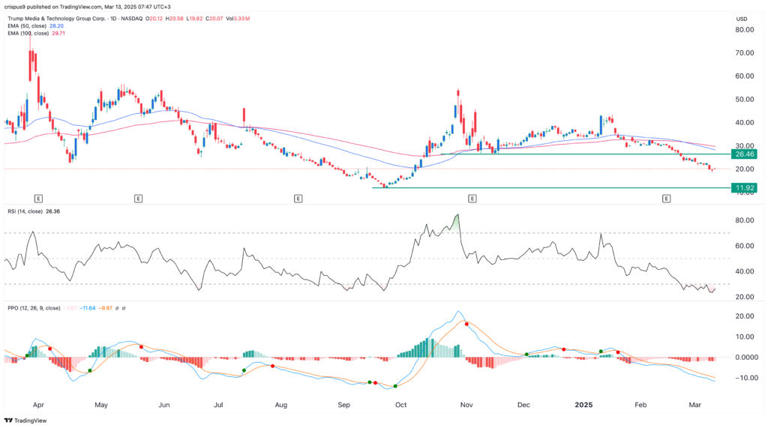The width and height of the screenshot is (768, 428).
Task: Open the USD currency selector on price axis
Action: (x=740, y=19)
